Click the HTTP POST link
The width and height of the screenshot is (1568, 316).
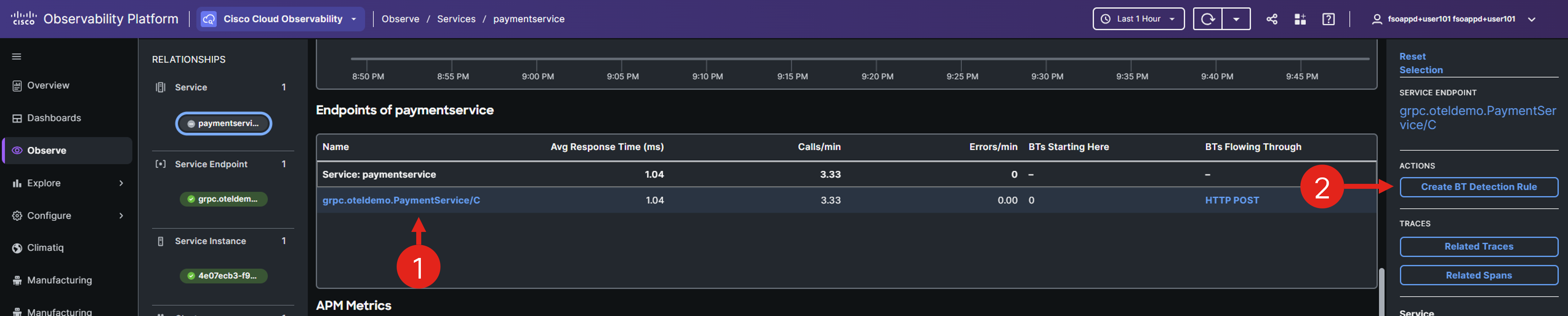coord(1231,200)
